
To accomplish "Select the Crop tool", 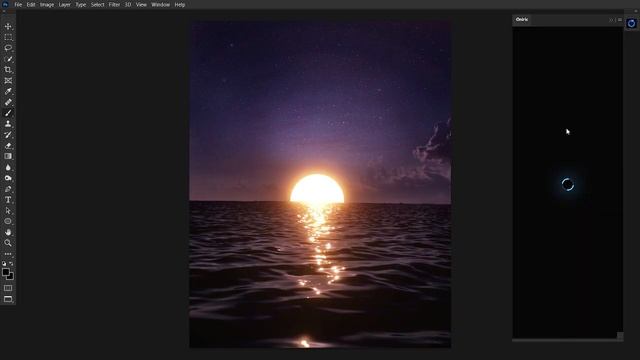I will click(x=8, y=70).
